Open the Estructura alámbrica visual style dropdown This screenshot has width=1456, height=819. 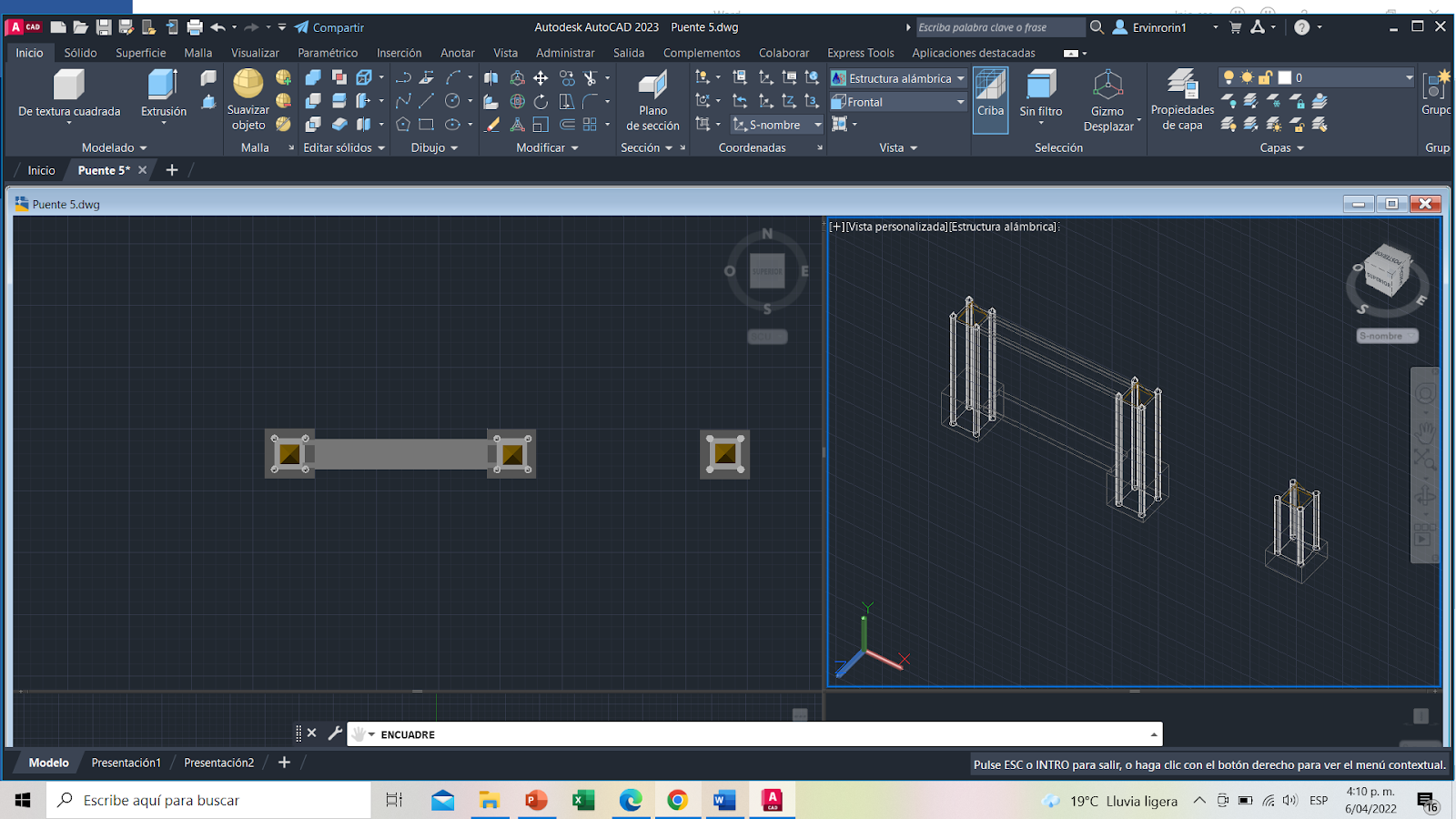click(x=898, y=78)
